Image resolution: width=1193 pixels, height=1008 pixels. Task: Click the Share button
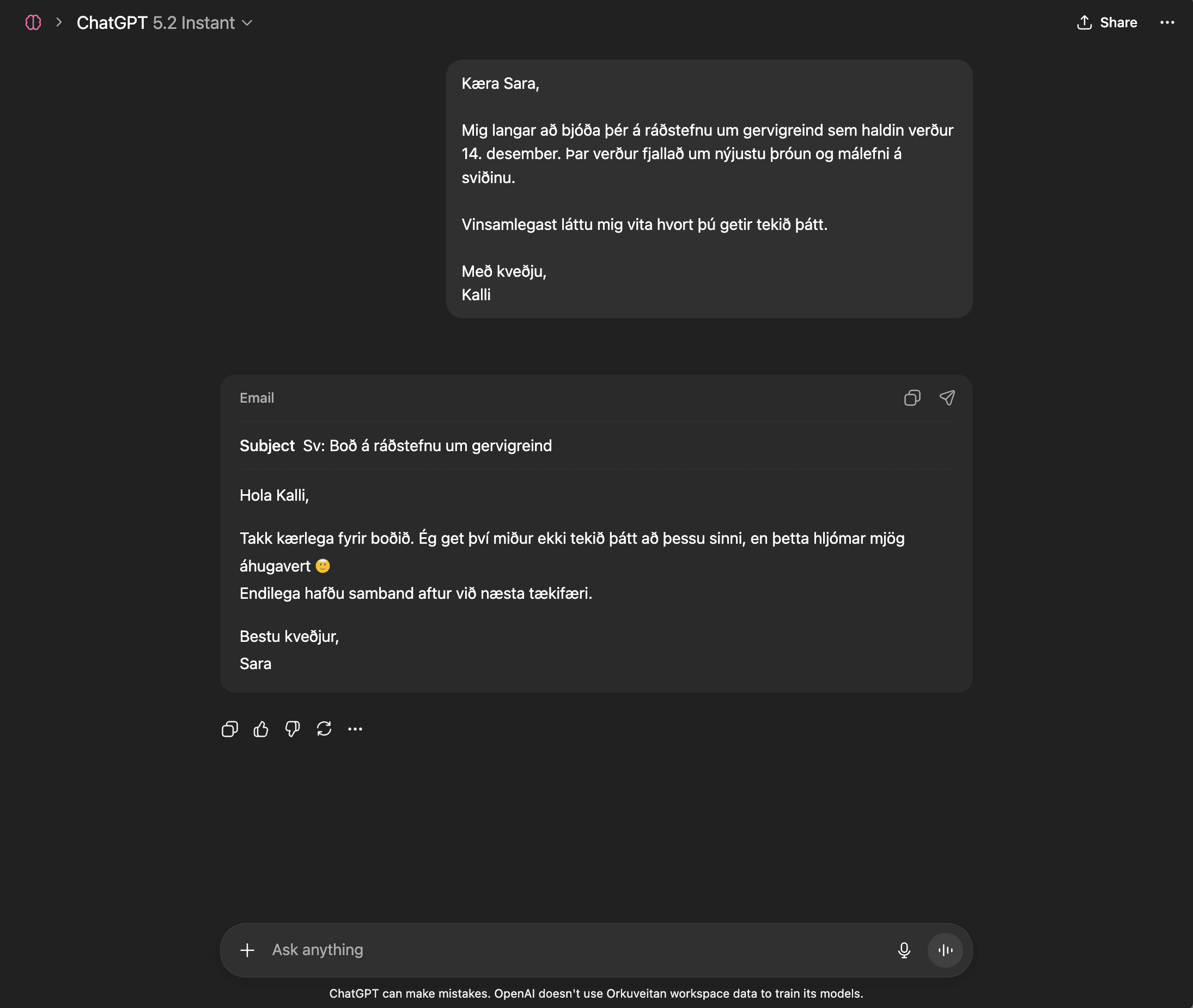[x=1107, y=23]
